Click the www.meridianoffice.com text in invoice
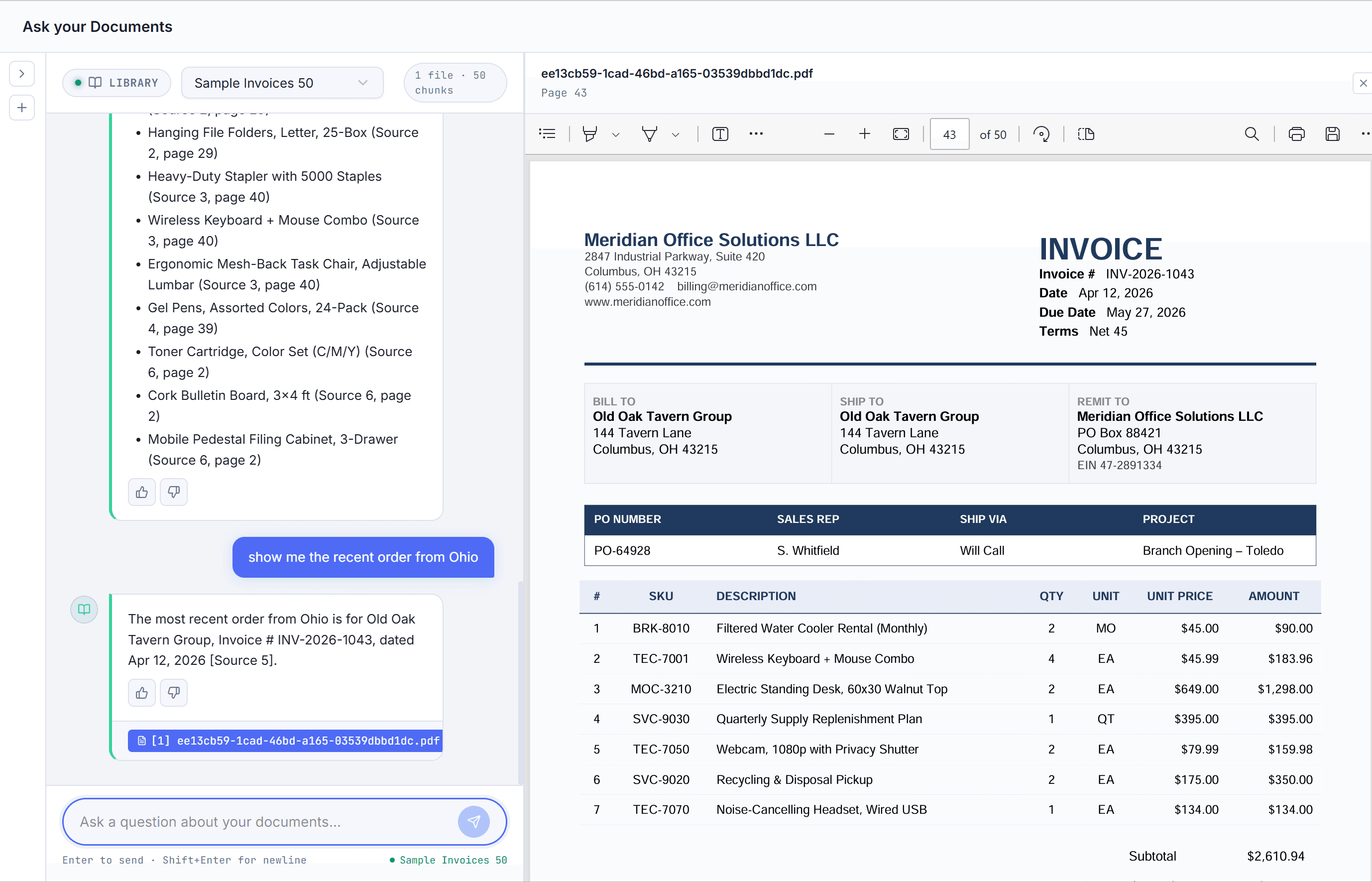 tap(647, 302)
